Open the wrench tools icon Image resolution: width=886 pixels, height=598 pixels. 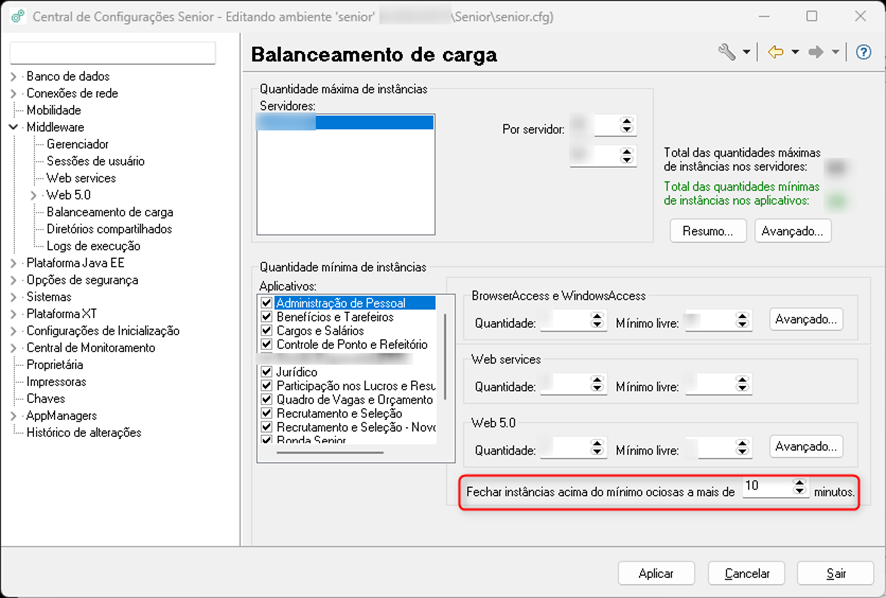click(x=727, y=53)
